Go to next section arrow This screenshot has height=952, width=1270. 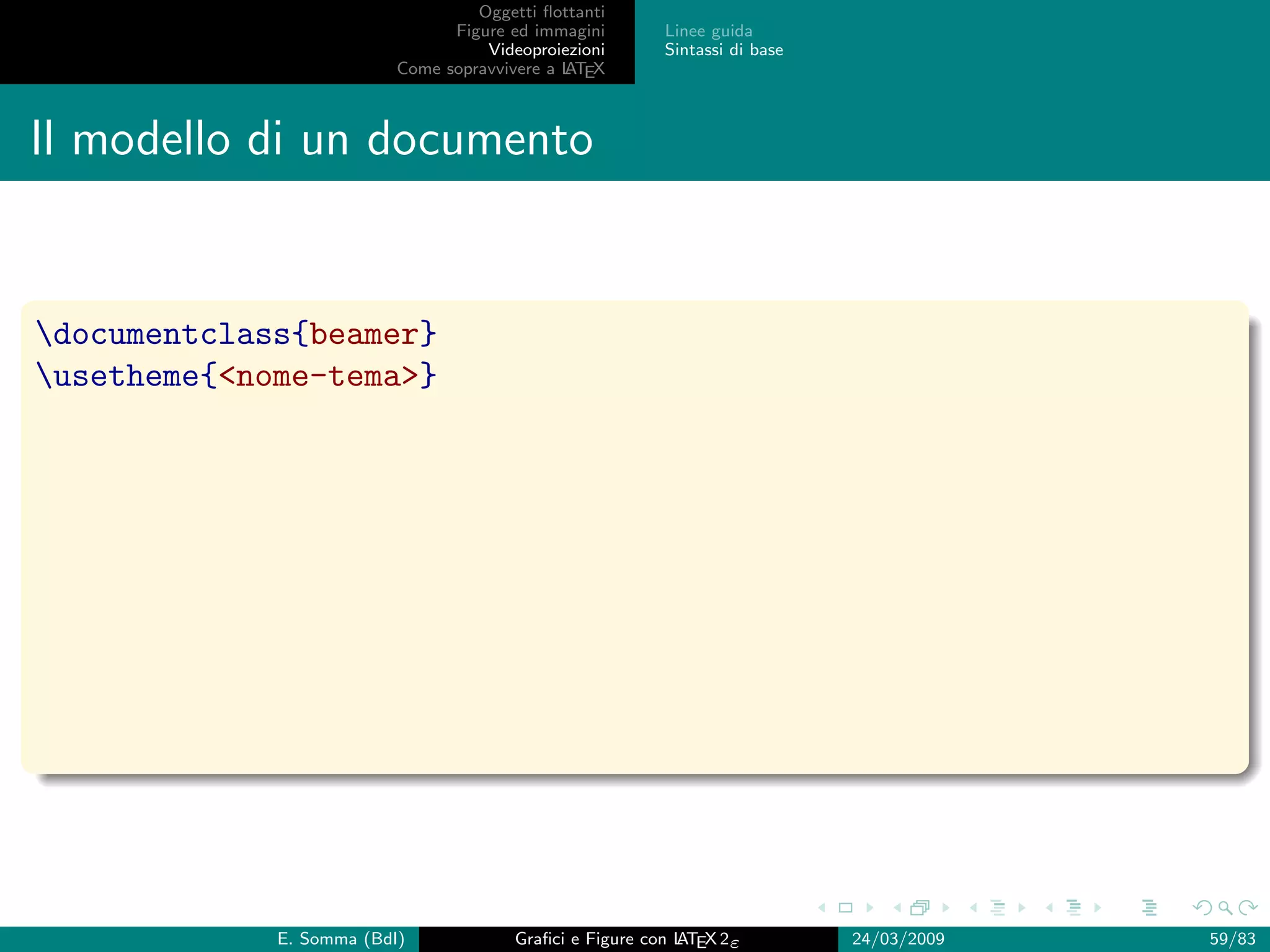[x=1098, y=908]
